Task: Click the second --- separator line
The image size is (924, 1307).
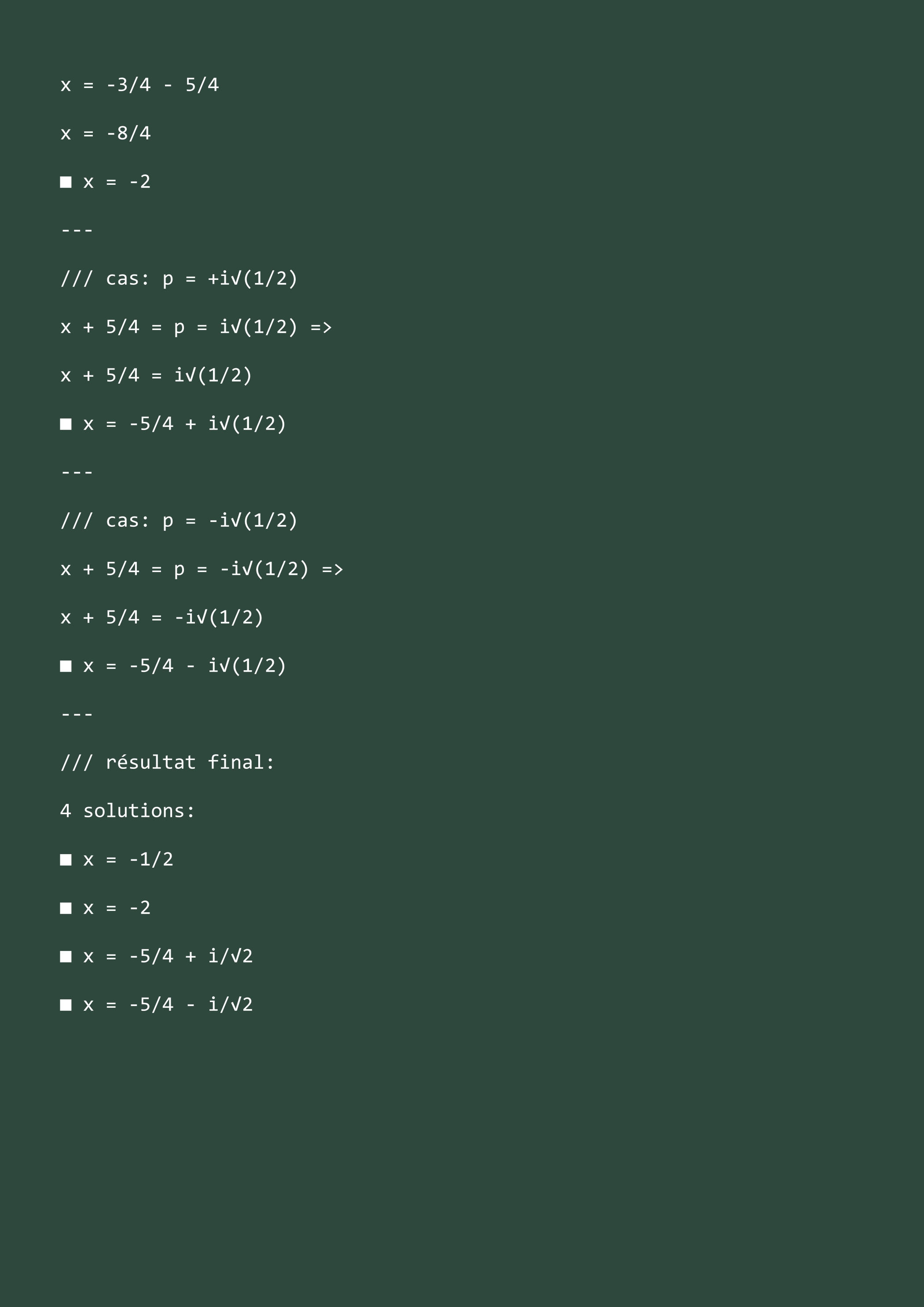Action: coord(77,473)
